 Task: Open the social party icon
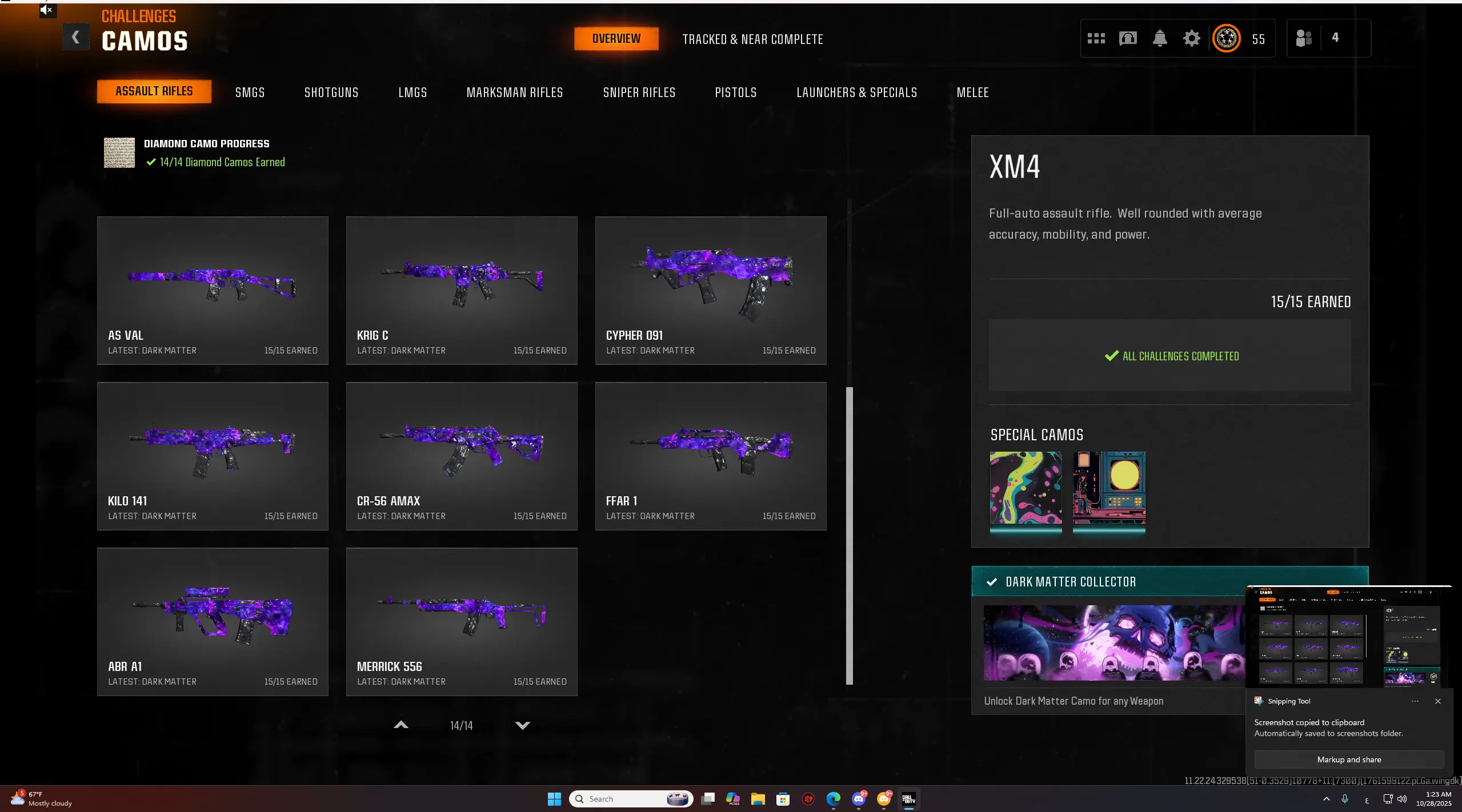click(x=1304, y=38)
